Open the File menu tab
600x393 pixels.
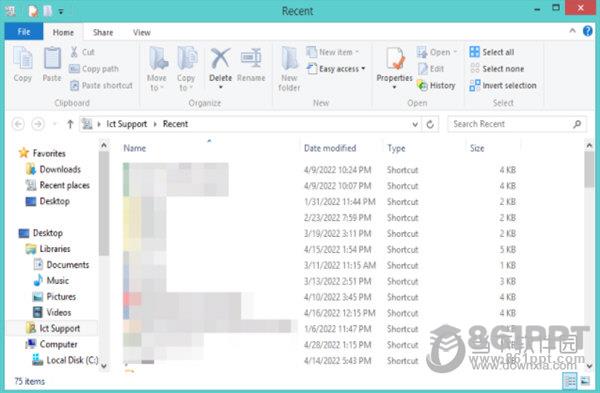tap(24, 32)
